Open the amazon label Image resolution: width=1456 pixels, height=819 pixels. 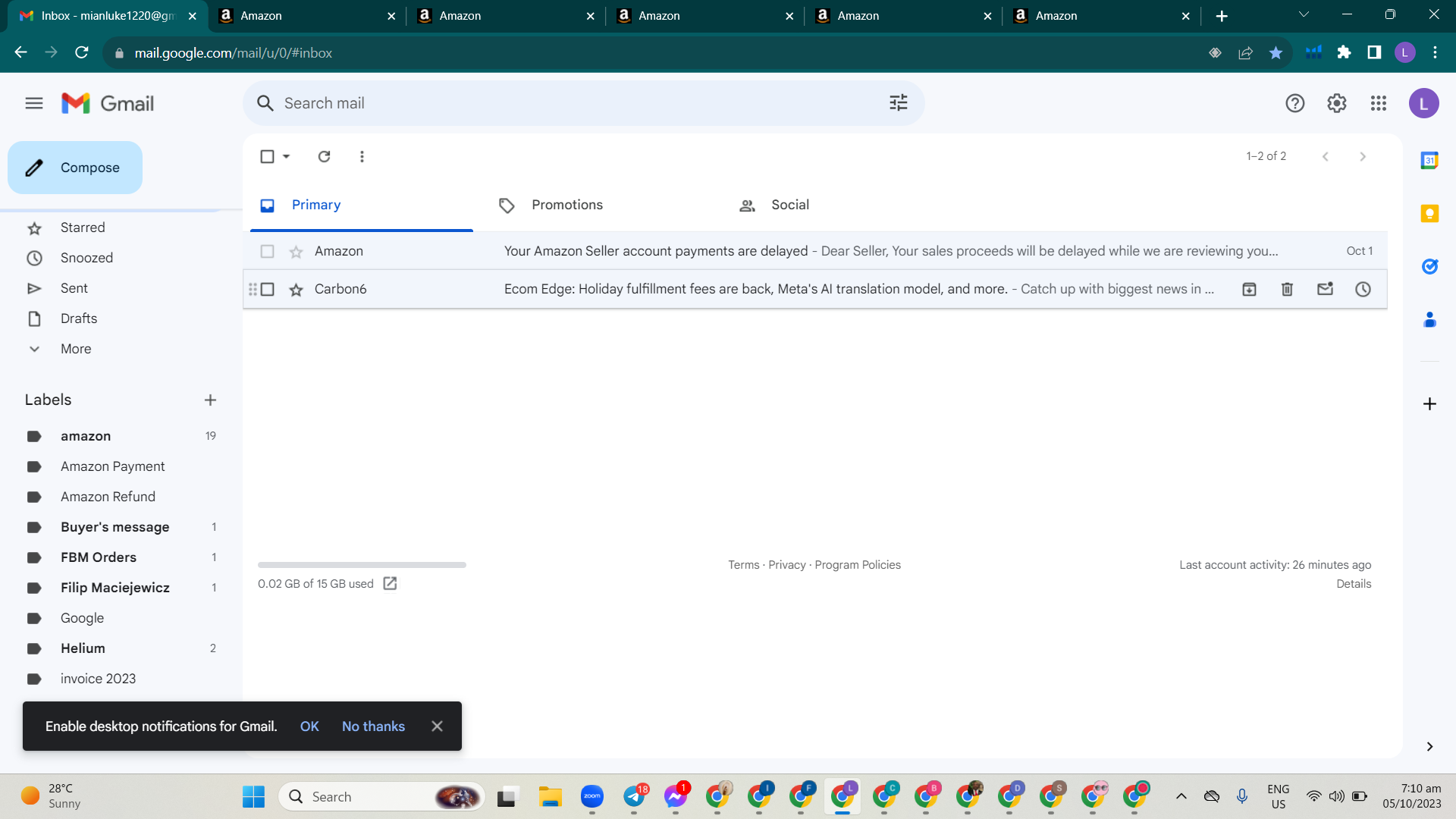86,436
